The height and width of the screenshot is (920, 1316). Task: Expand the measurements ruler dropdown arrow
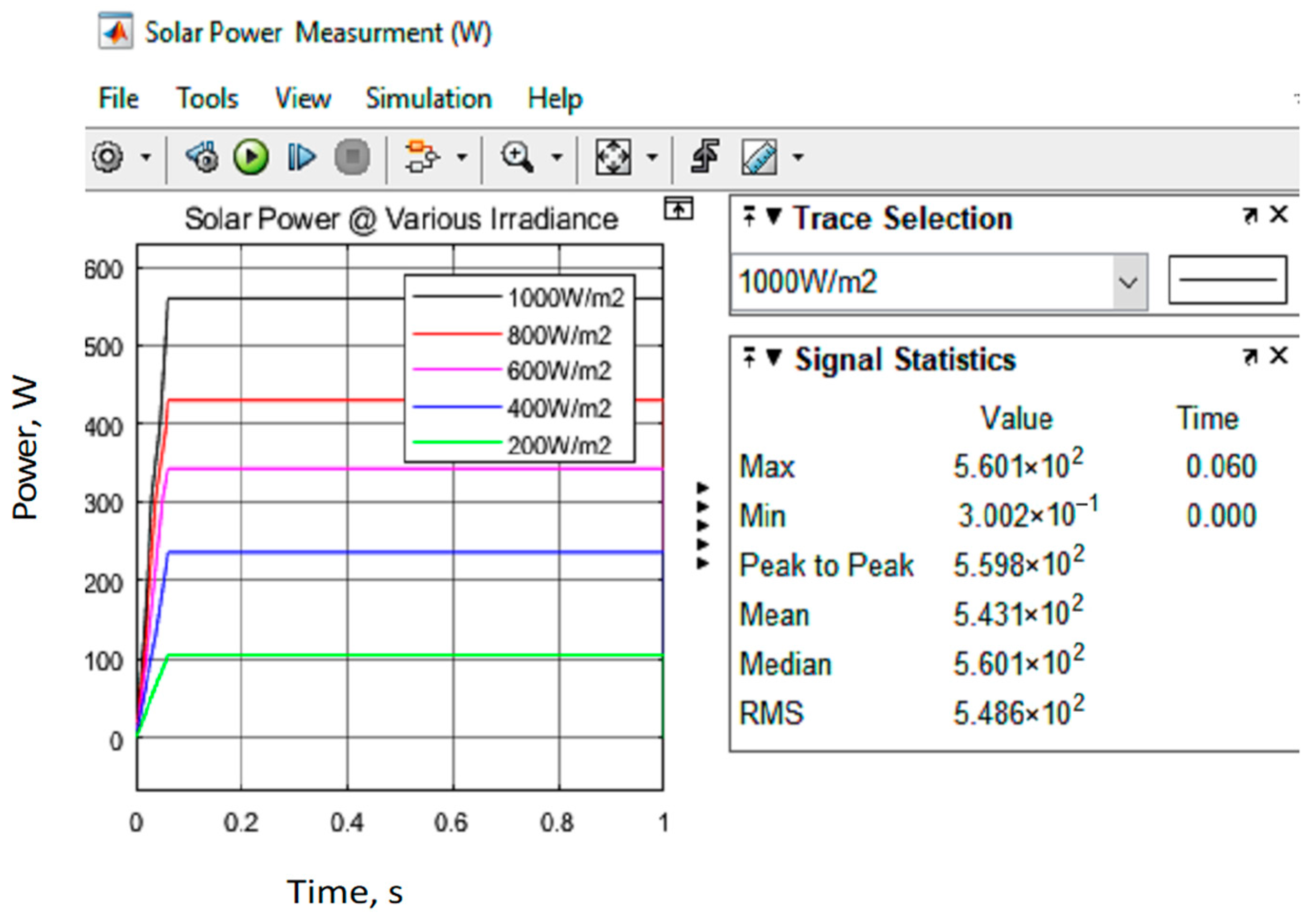click(x=798, y=156)
